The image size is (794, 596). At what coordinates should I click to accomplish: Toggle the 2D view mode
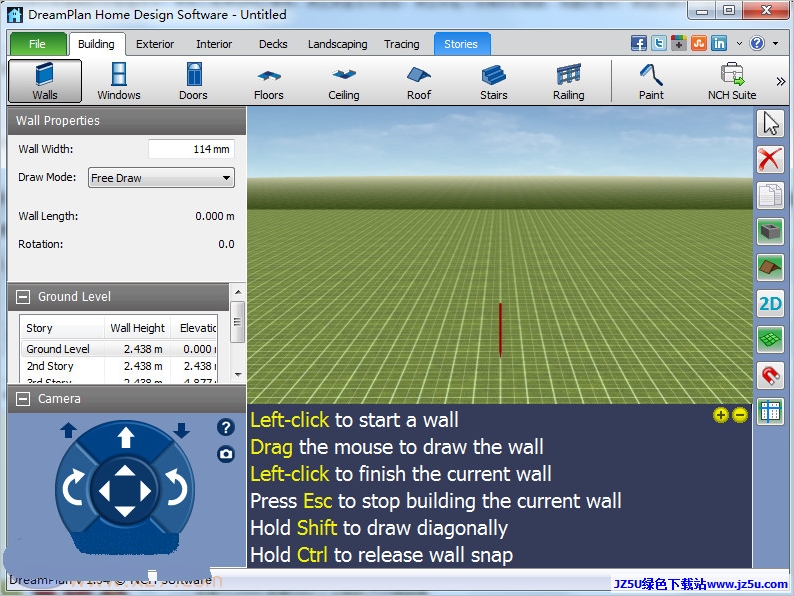(769, 304)
